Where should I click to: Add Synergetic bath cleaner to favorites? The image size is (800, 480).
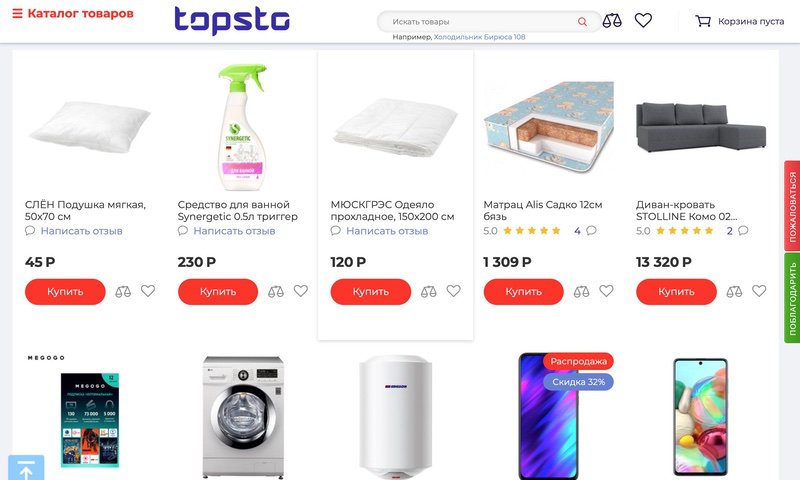point(301,291)
